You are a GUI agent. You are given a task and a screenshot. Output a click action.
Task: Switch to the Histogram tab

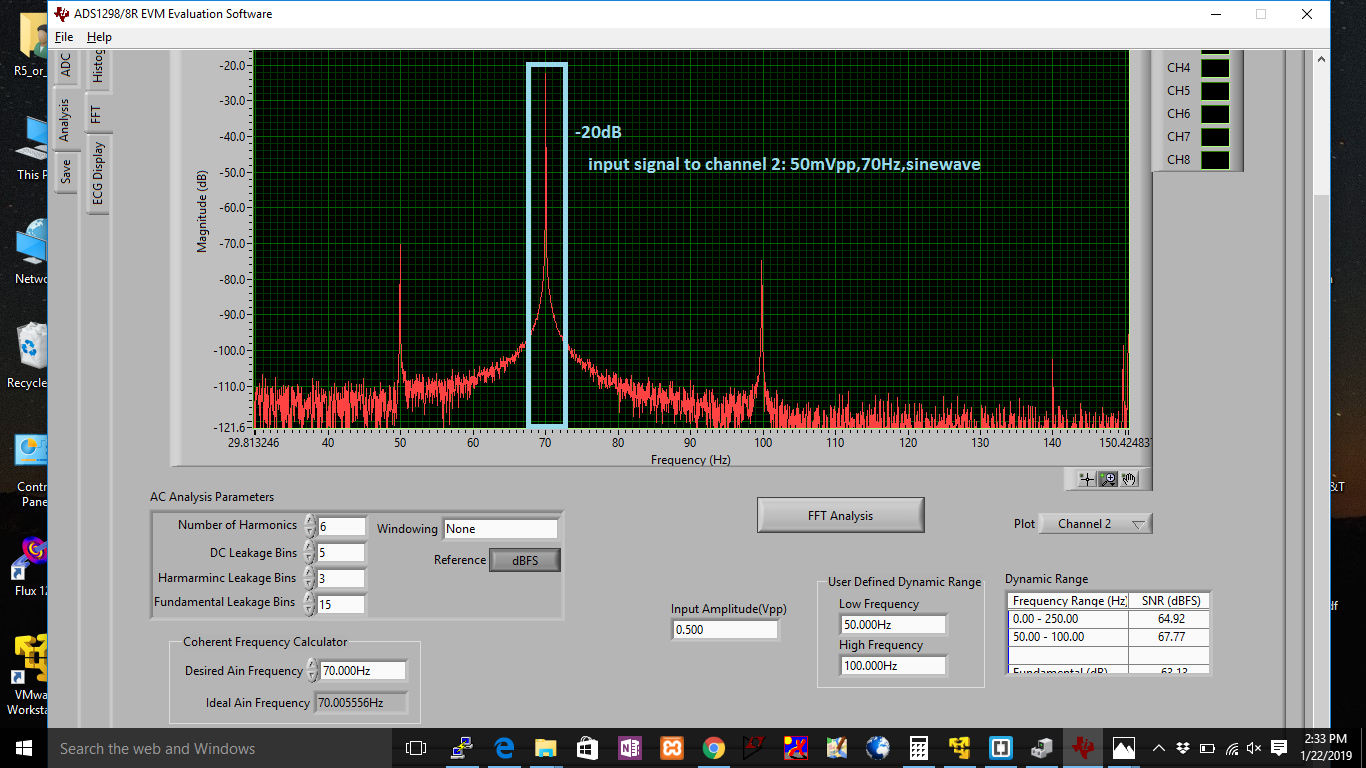pos(97,68)
